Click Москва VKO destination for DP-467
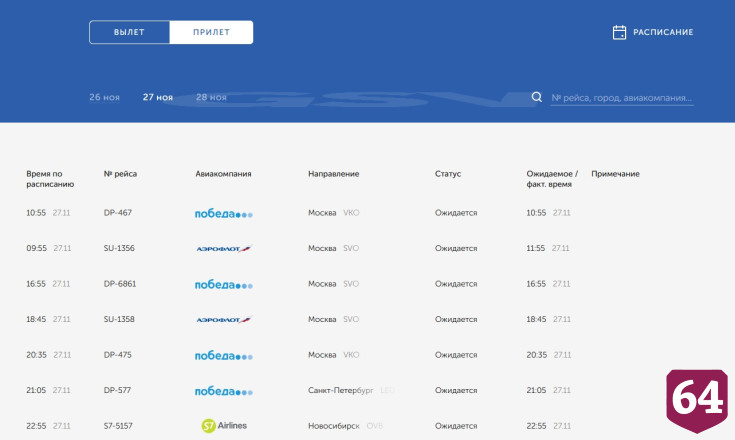This screenshot has height=440, width=735. click(x=334, y=213)
